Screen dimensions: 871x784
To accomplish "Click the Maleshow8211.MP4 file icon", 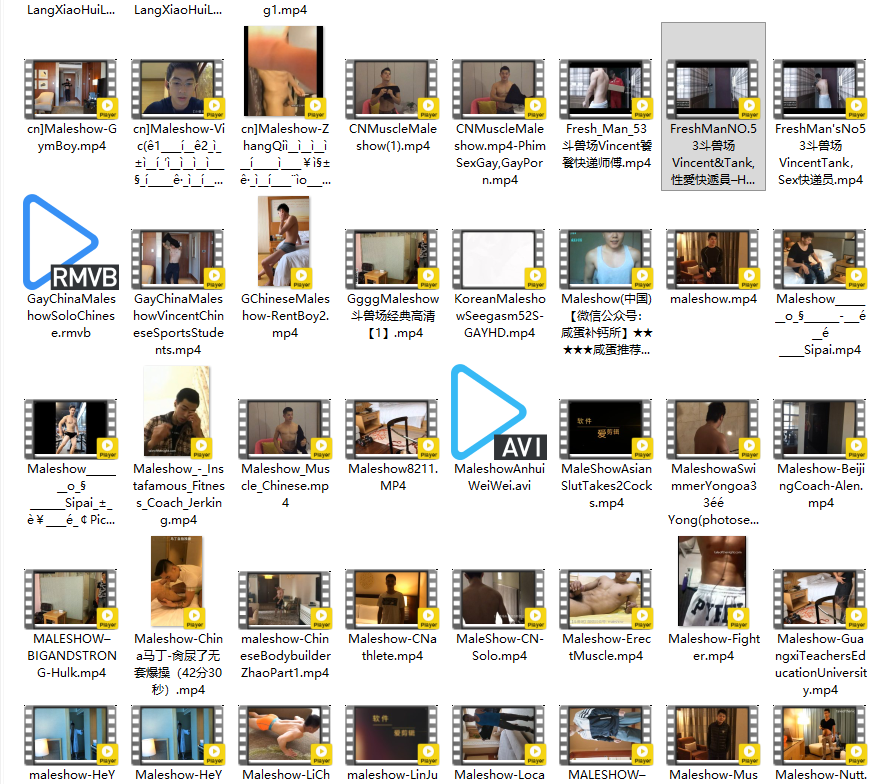I will coord(391,428).
